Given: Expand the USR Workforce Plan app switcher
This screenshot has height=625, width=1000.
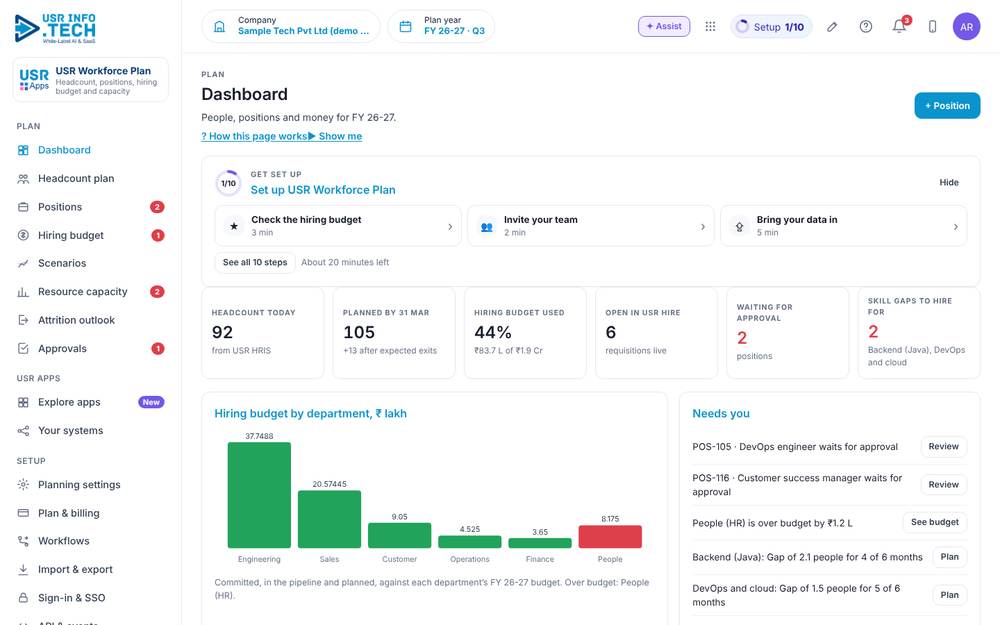Looking at the screenshot, I should point(91,80).
